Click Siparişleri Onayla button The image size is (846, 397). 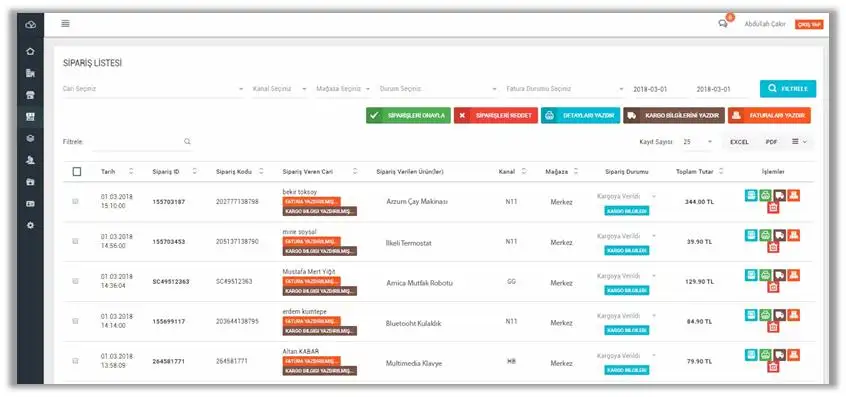[x=408, y=115]
